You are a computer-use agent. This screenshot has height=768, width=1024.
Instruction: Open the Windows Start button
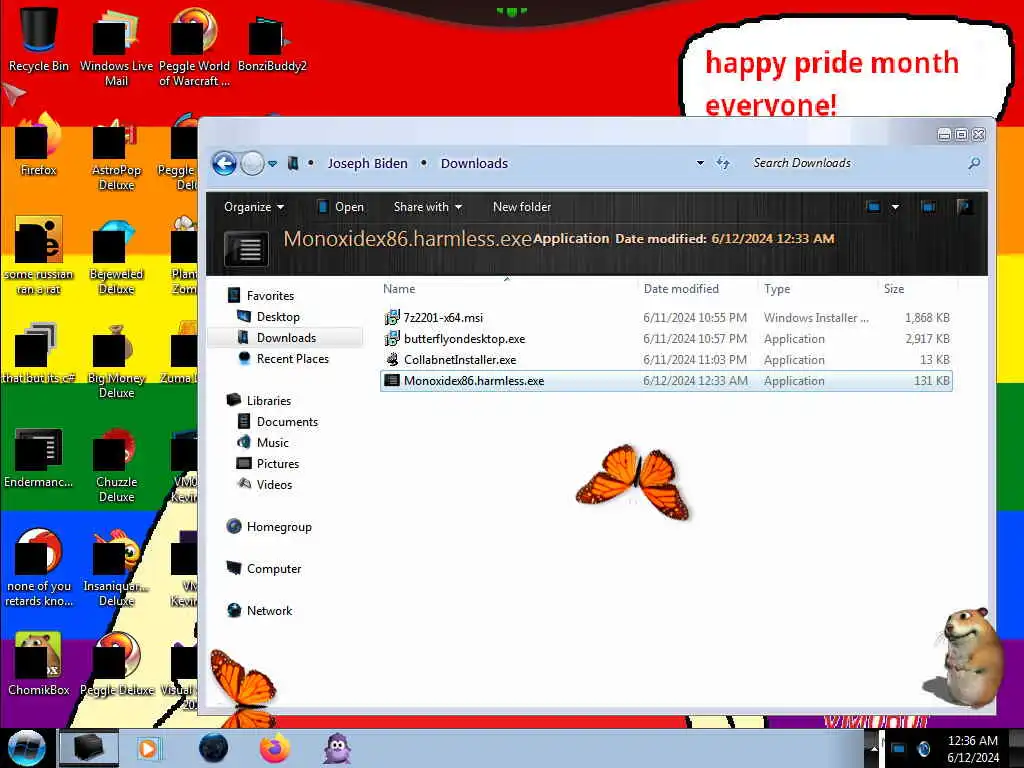tap(26, 748)
